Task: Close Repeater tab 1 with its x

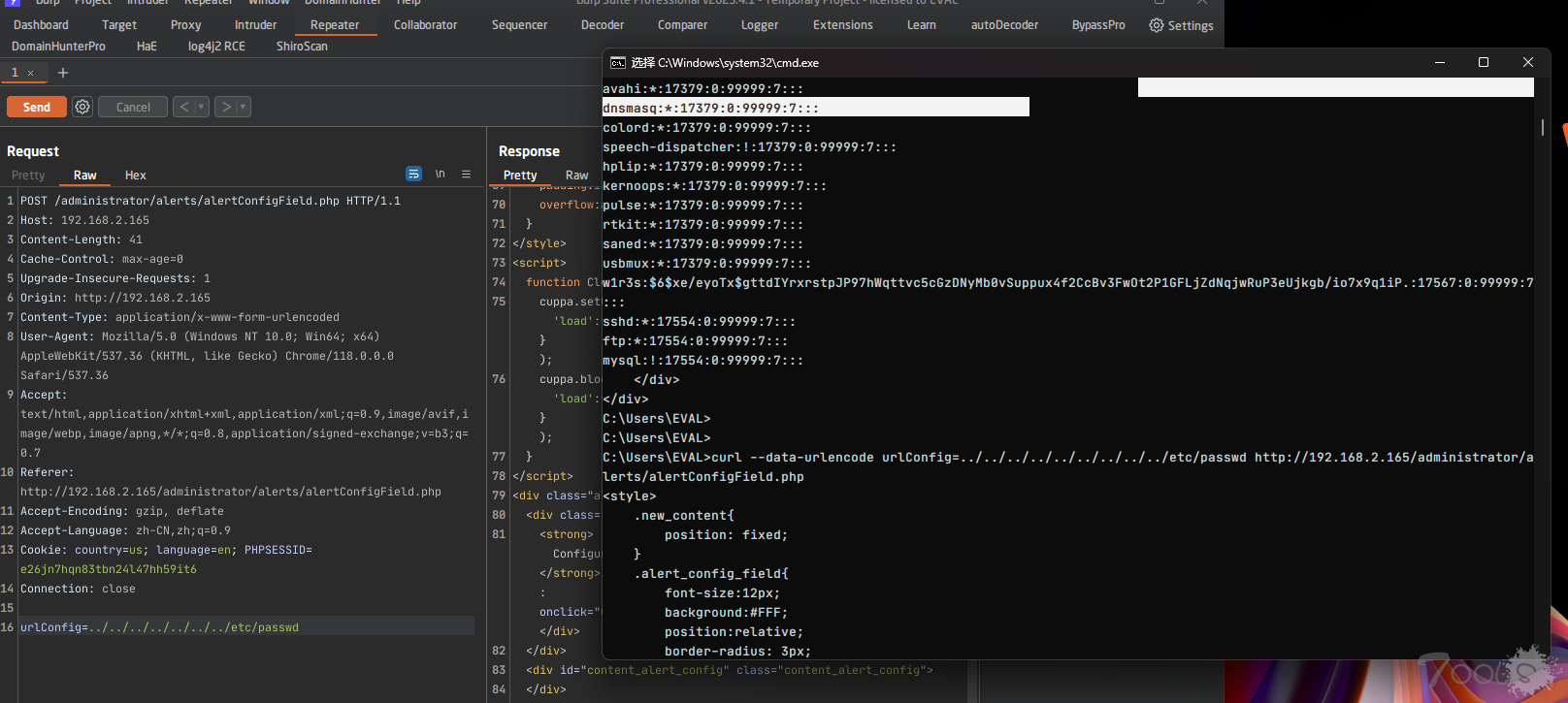Action: click(x=31, y=73)
